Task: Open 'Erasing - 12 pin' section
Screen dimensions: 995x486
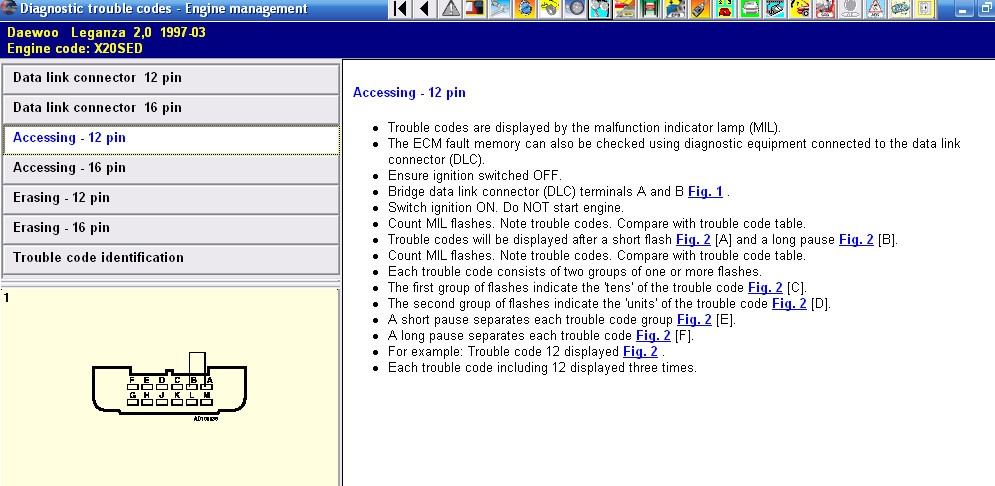Action: (x=171, y=198)
